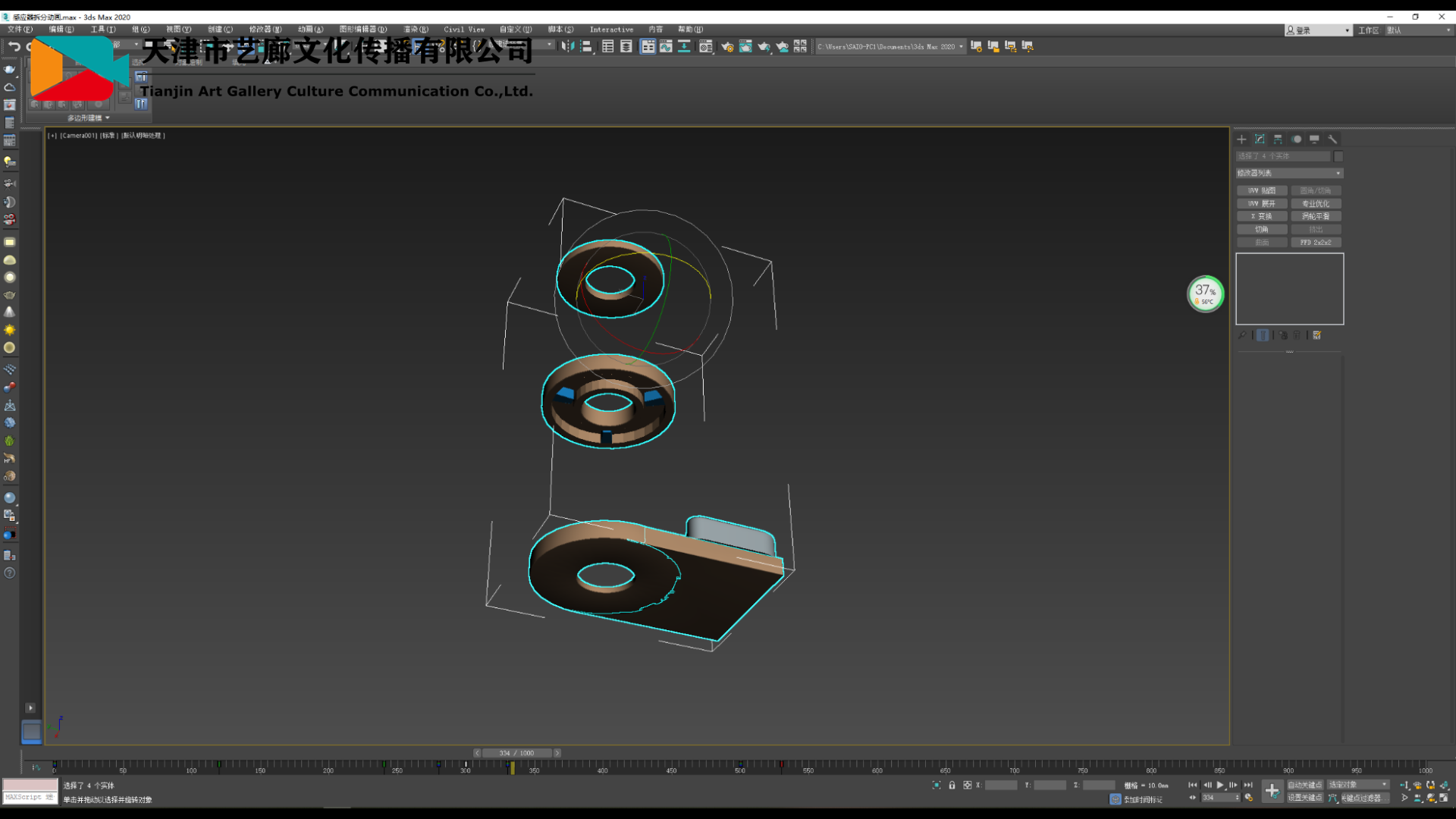This screenshot has height=819, width=1456.
Task: Open the selected object (选定对象) key filter dropdown
Action: 1358,785
